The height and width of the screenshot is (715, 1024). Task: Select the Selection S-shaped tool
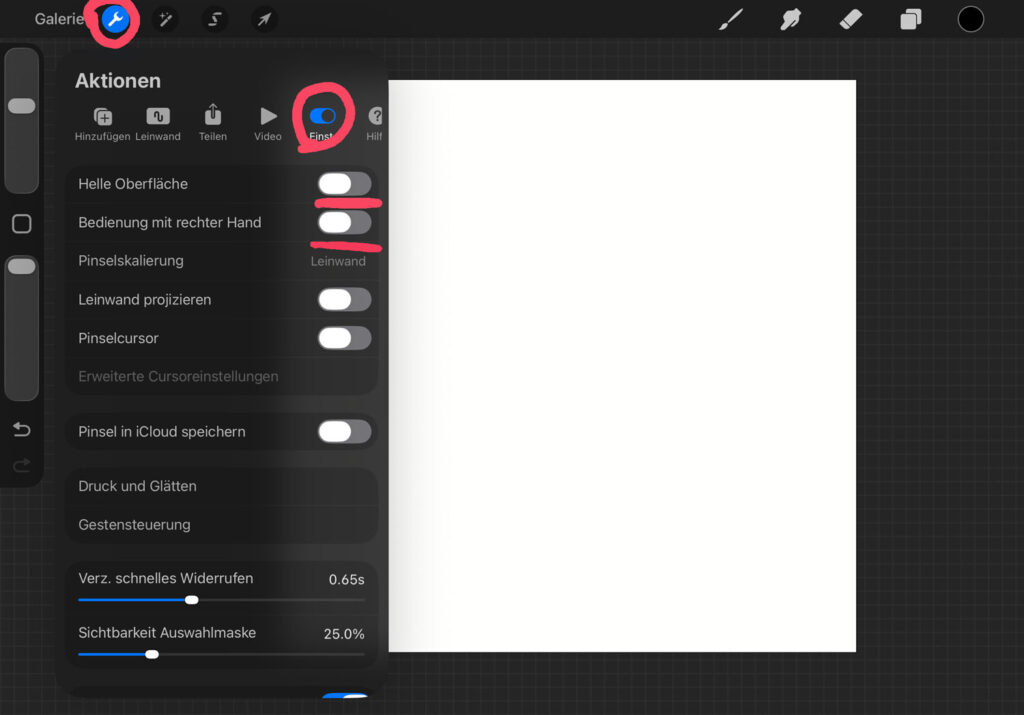click(x=215, y=20)
